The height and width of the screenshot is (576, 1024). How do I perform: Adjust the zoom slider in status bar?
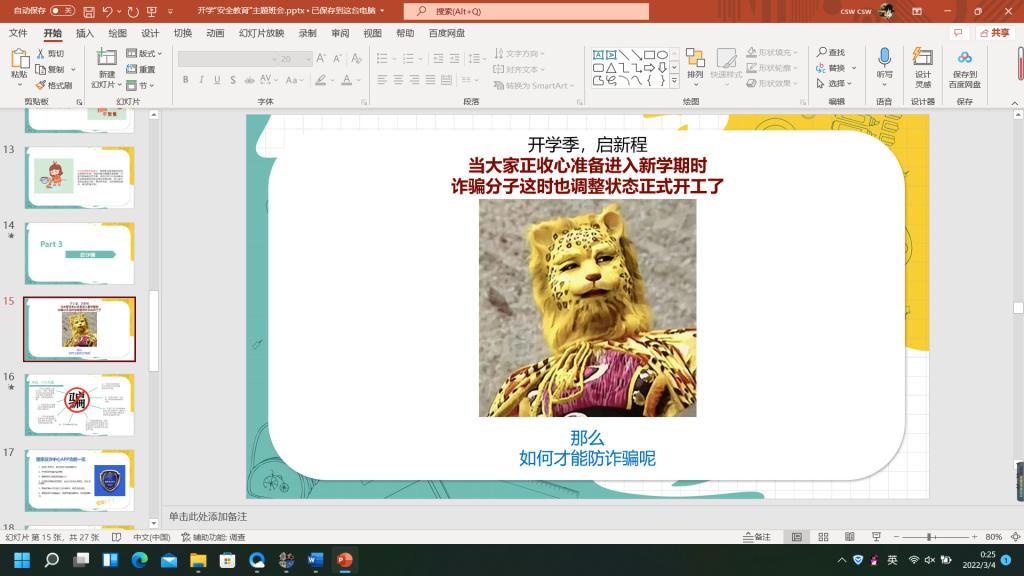tap(931, 537)
